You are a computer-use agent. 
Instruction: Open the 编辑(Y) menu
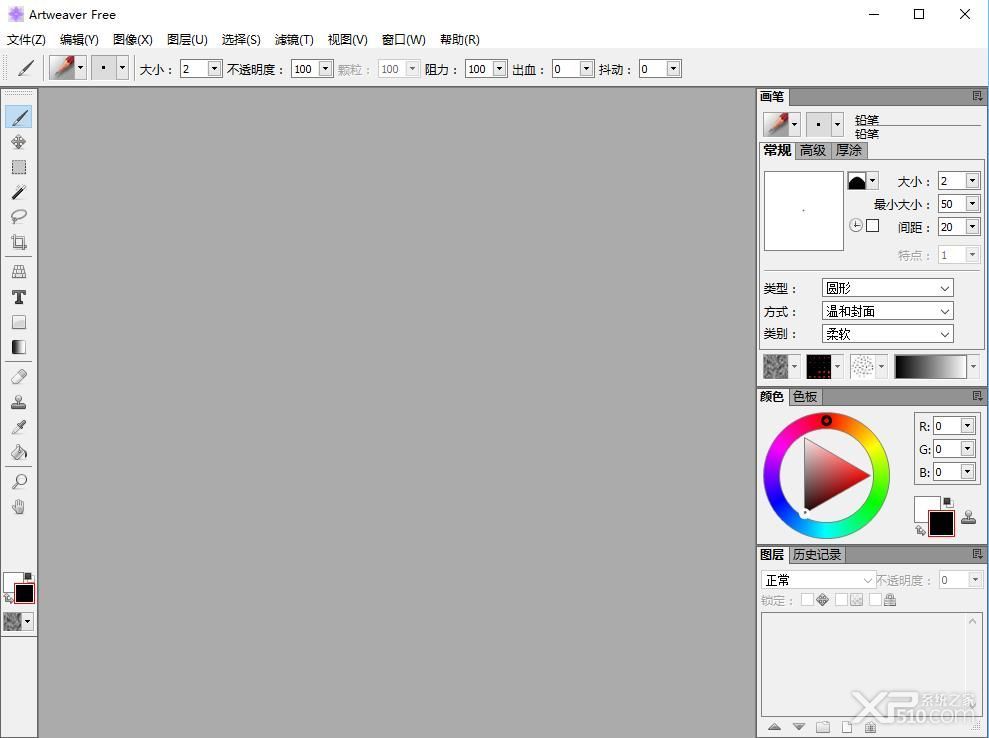pos(79,40)
